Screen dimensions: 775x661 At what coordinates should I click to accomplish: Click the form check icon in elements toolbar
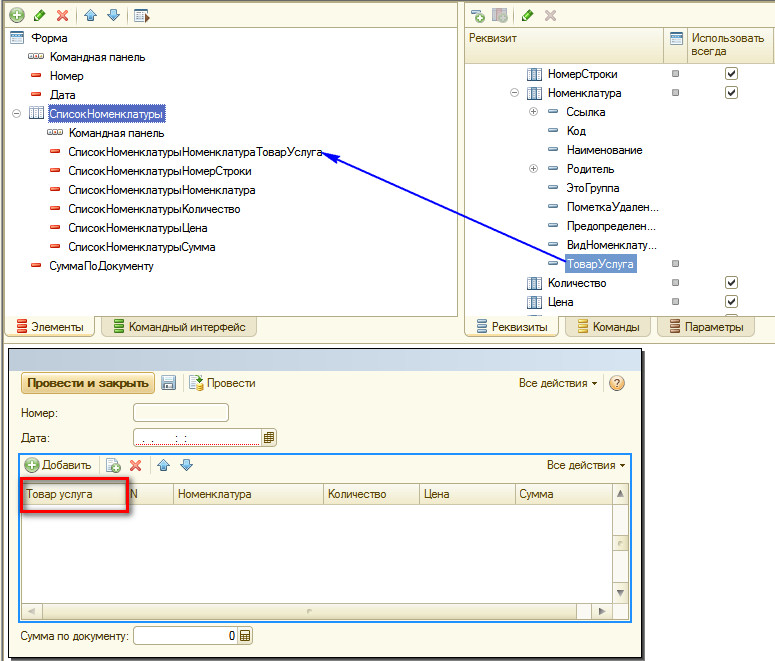[x=141, y=16]
